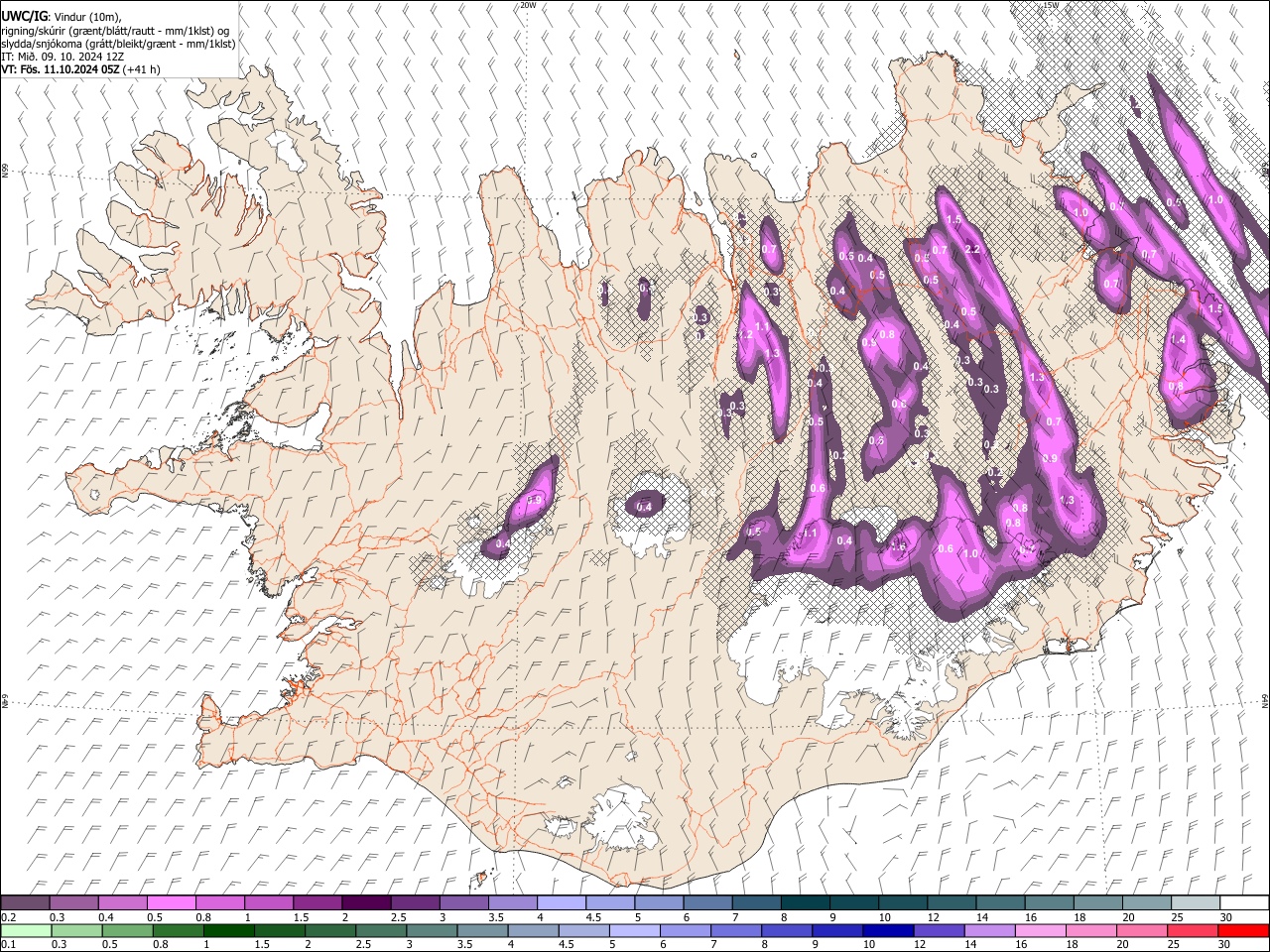This screenshot has width=1270, height=952.
Task: Click the lavender snow swatch between 4 and 4.5
Action: (x=562, y=903)
